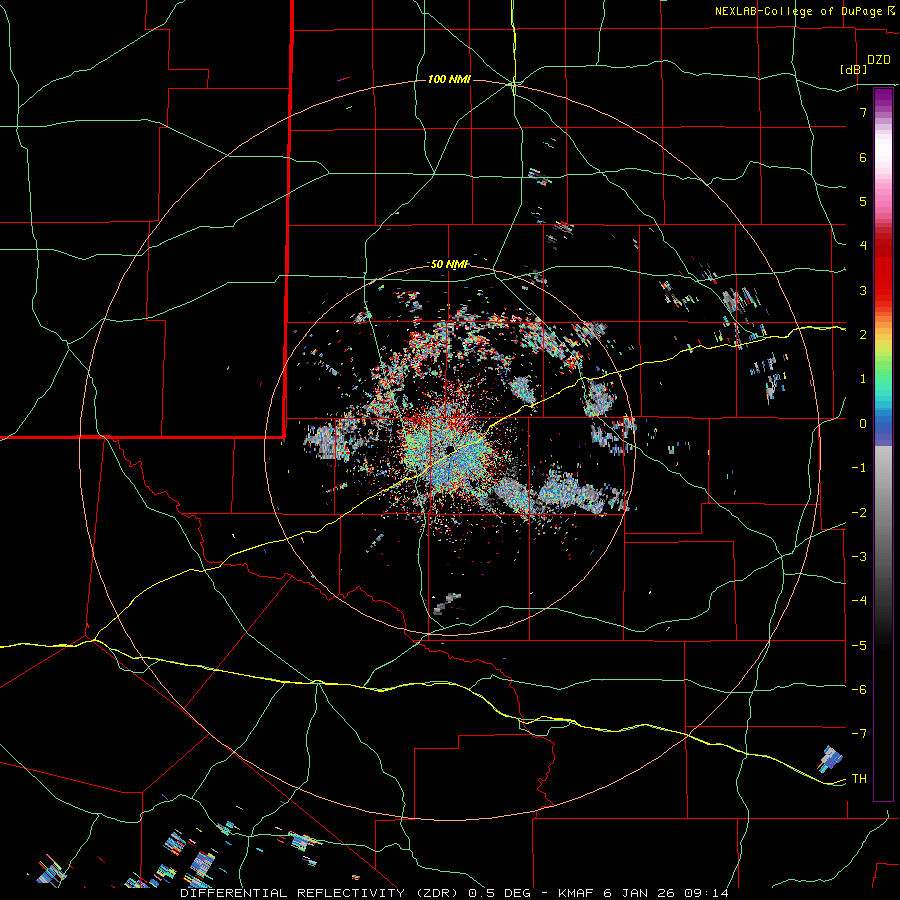Click the 4 value on the ZDR scale
900x900 pixels.
pyautogui.click(x=863, y=246)
